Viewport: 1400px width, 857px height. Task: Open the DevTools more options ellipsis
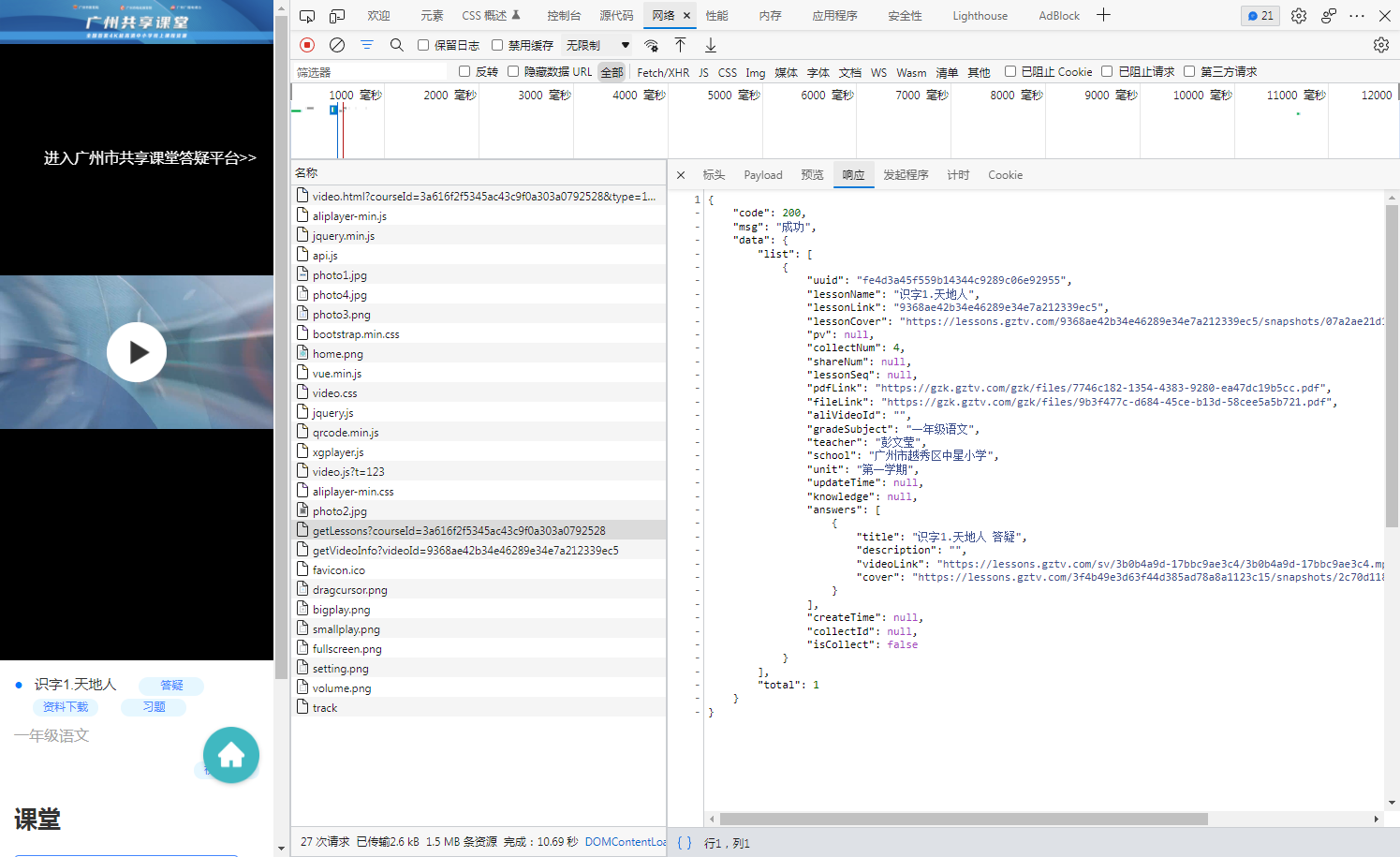(1357, 16)
